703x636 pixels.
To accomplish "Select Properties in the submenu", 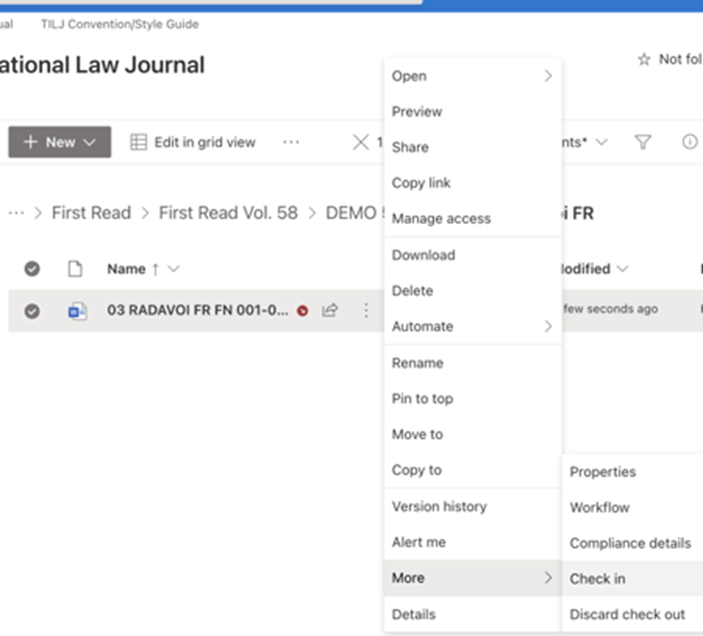I will [632, 472].
